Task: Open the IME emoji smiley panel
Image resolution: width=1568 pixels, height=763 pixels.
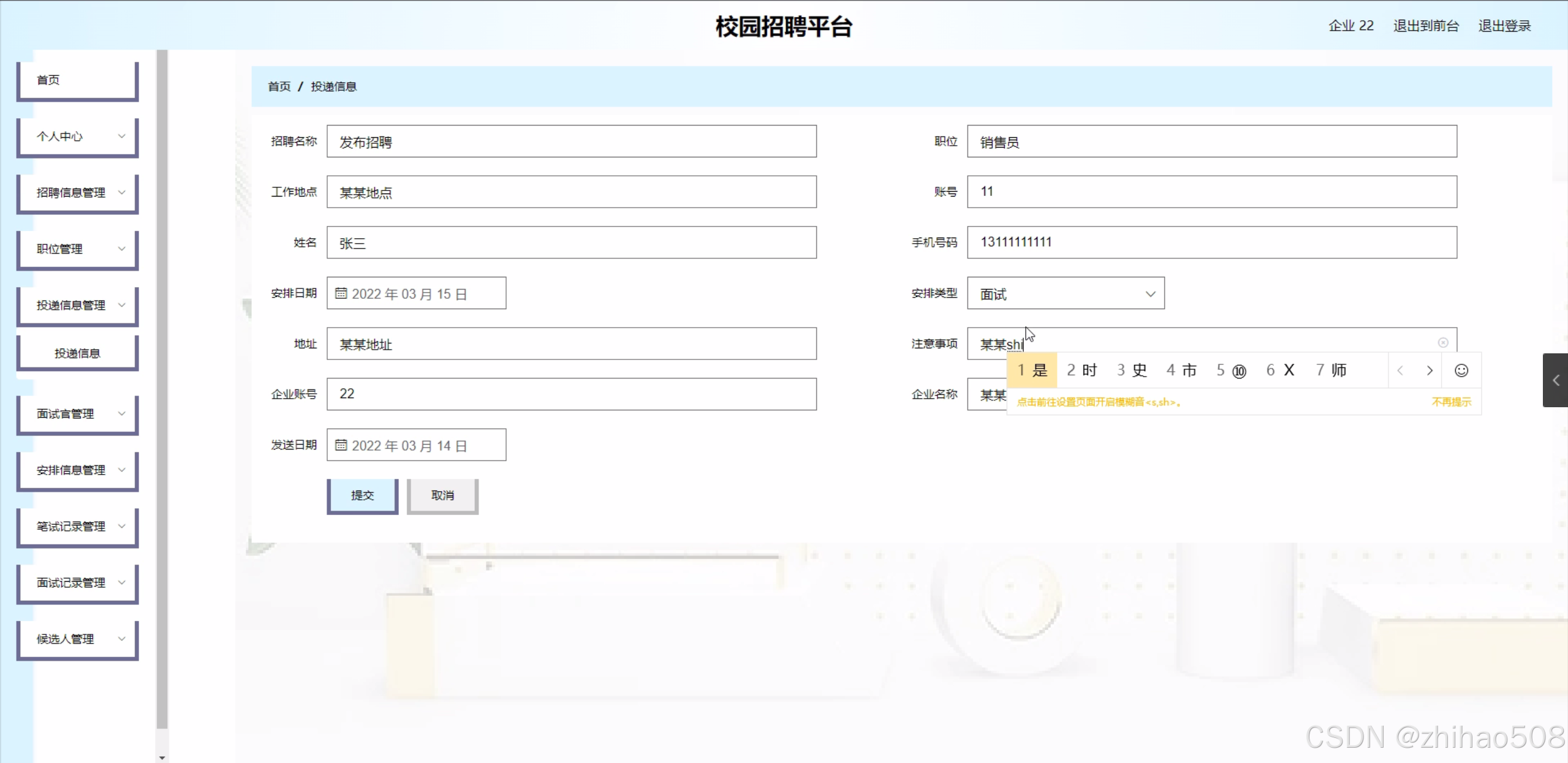Action: [x=1461, y=370]
